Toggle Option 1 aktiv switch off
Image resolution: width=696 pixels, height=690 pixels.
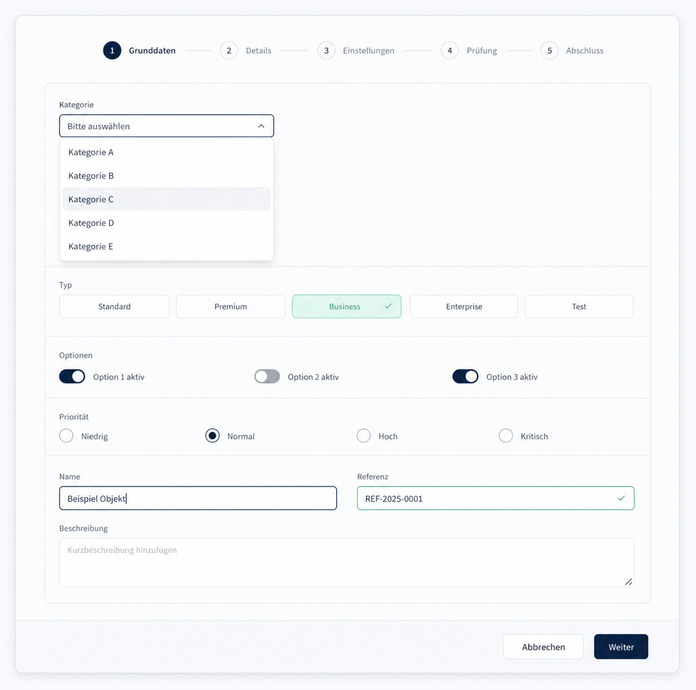coord(72,377)
